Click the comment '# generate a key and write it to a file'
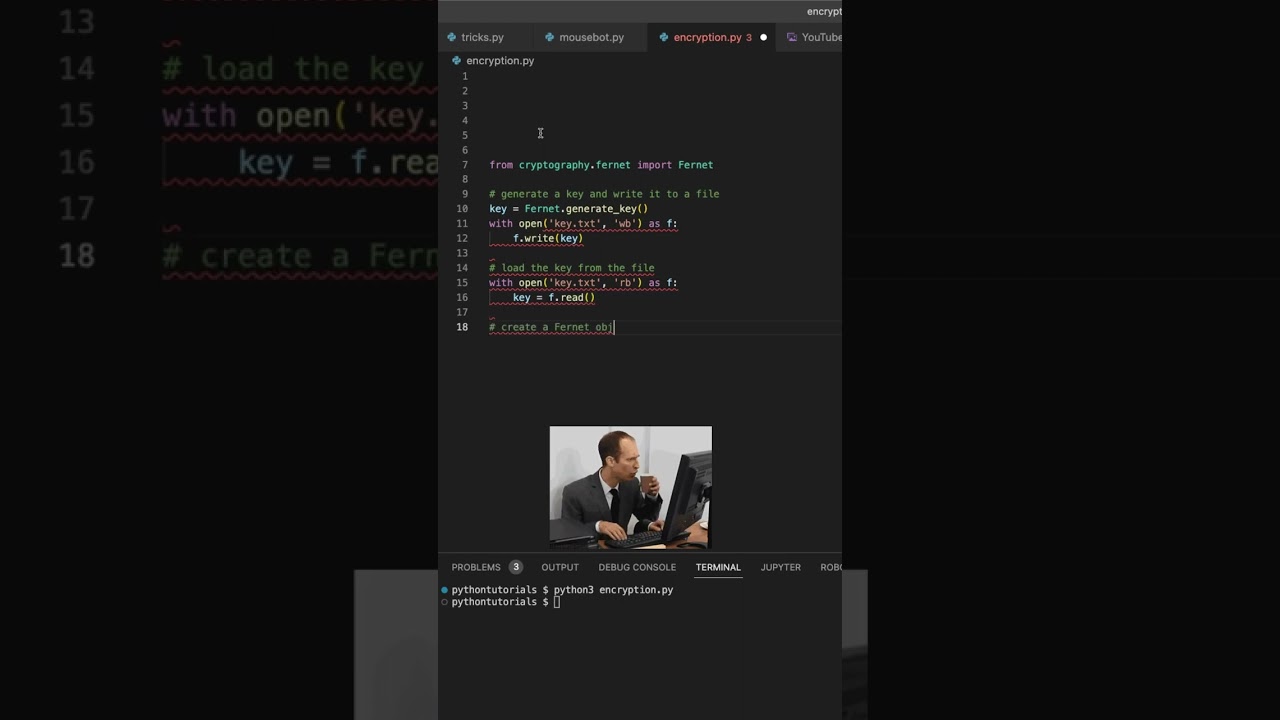This screenshot has width=1280, height=720. [604, 194]
